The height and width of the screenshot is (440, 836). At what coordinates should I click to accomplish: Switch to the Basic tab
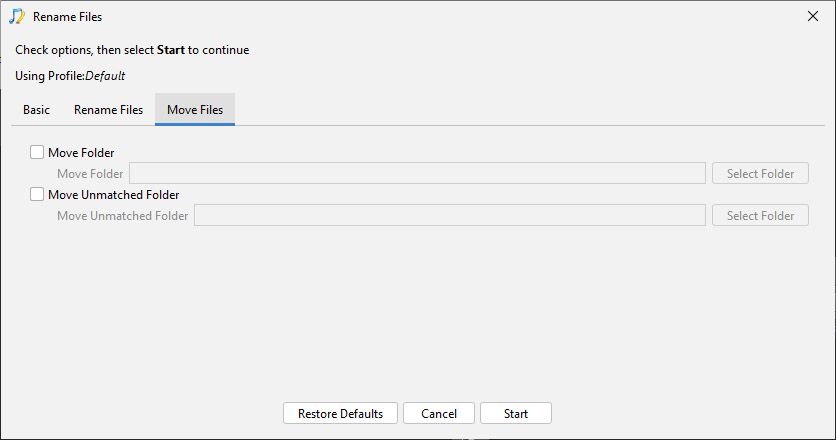coord(36,110)
